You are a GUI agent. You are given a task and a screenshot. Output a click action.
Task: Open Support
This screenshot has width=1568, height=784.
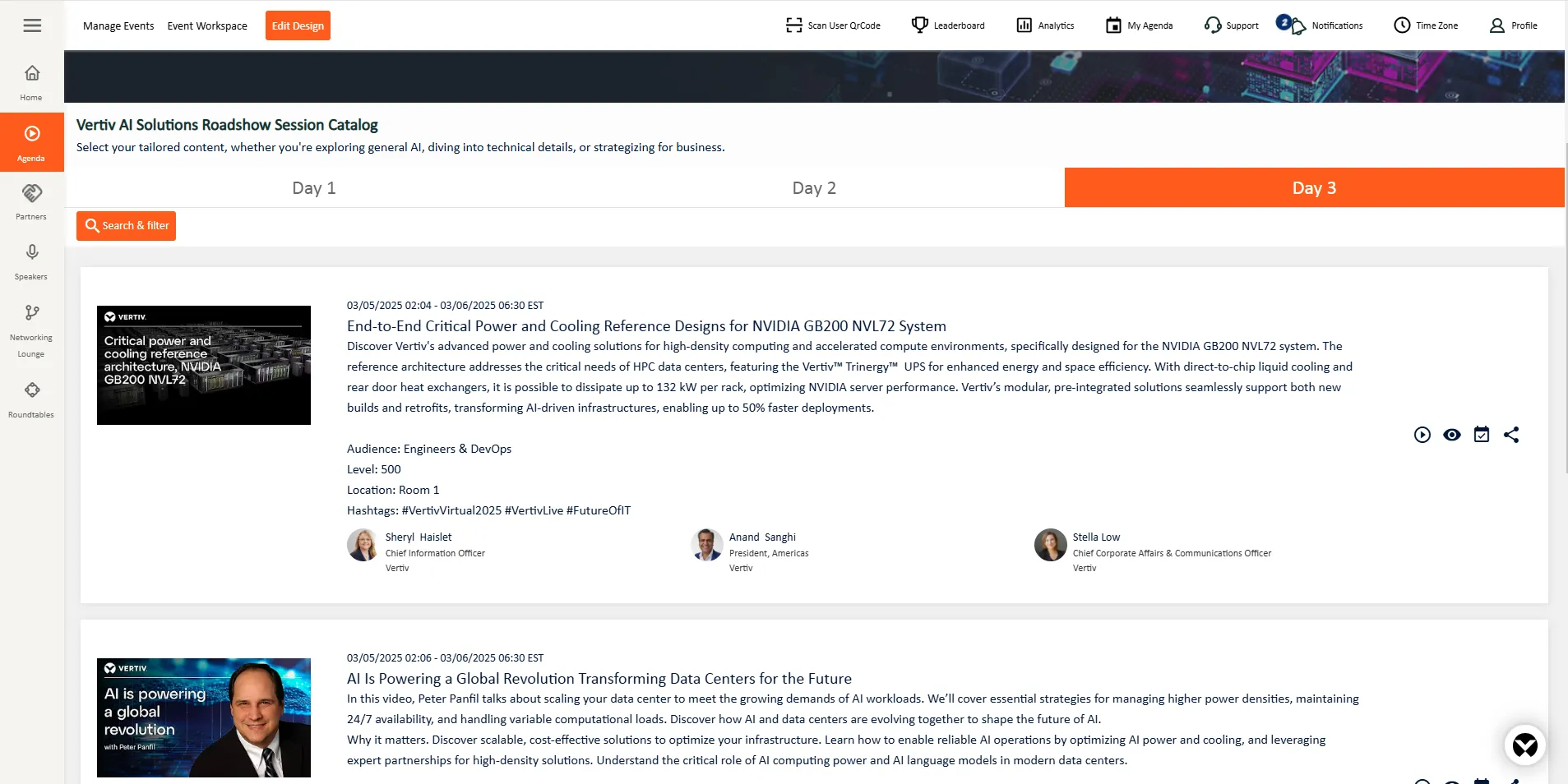click(1231, 25)
